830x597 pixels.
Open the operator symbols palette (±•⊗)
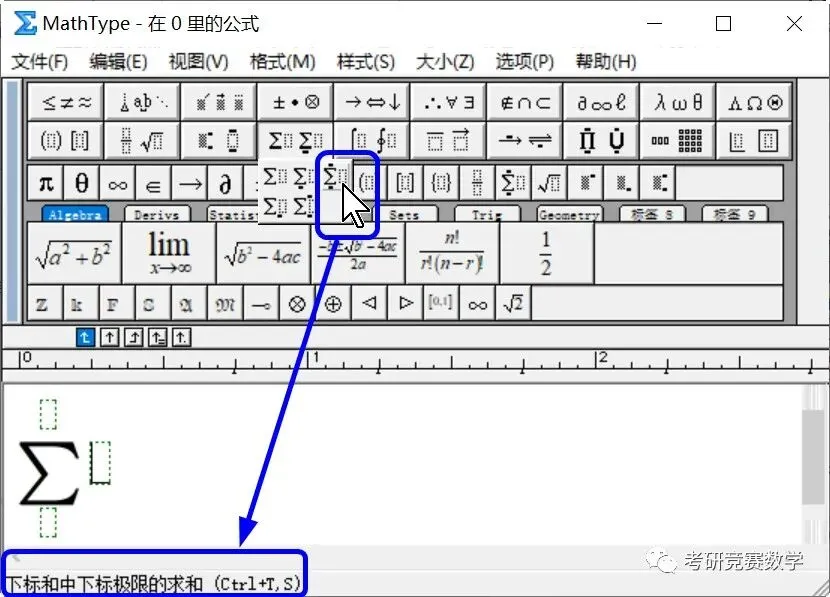295,102
